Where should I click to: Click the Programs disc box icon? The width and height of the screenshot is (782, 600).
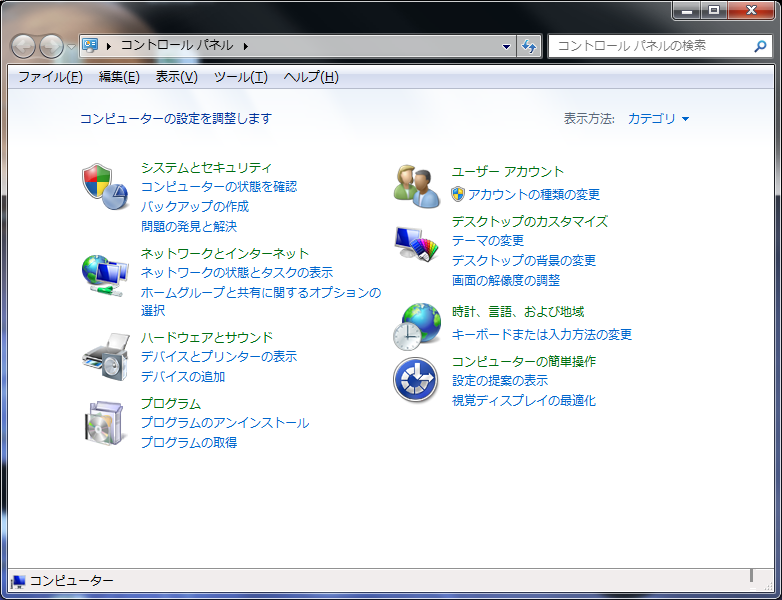tap(104, 423)
